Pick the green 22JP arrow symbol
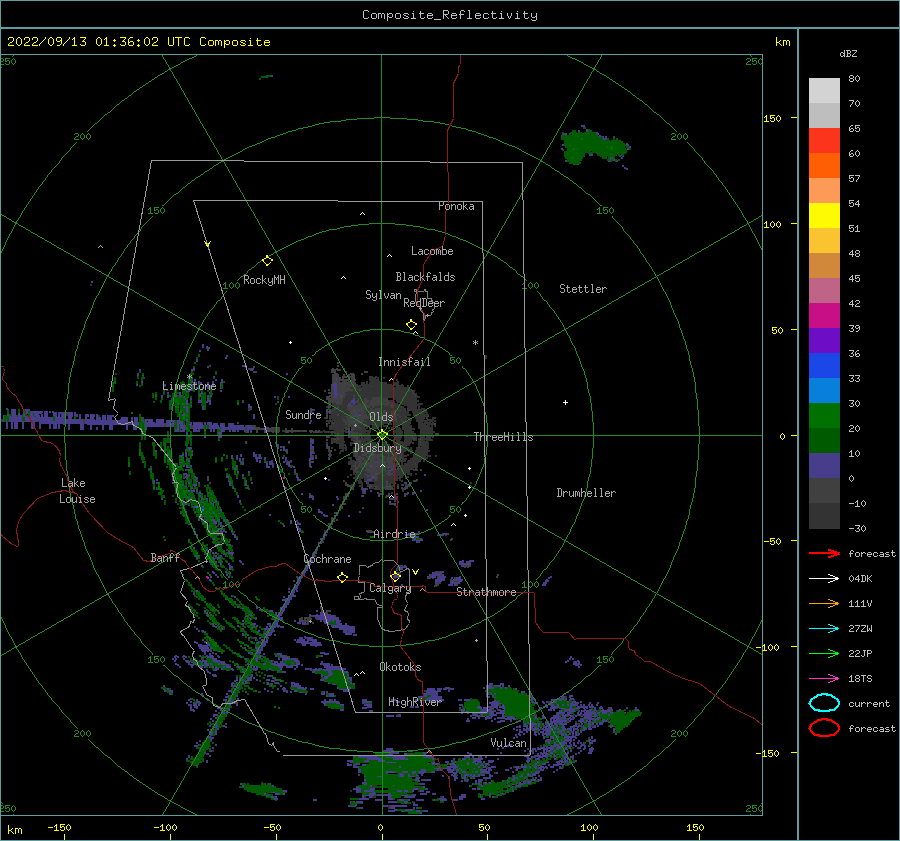This screenshot has height=841, width=900. (824, 653)
